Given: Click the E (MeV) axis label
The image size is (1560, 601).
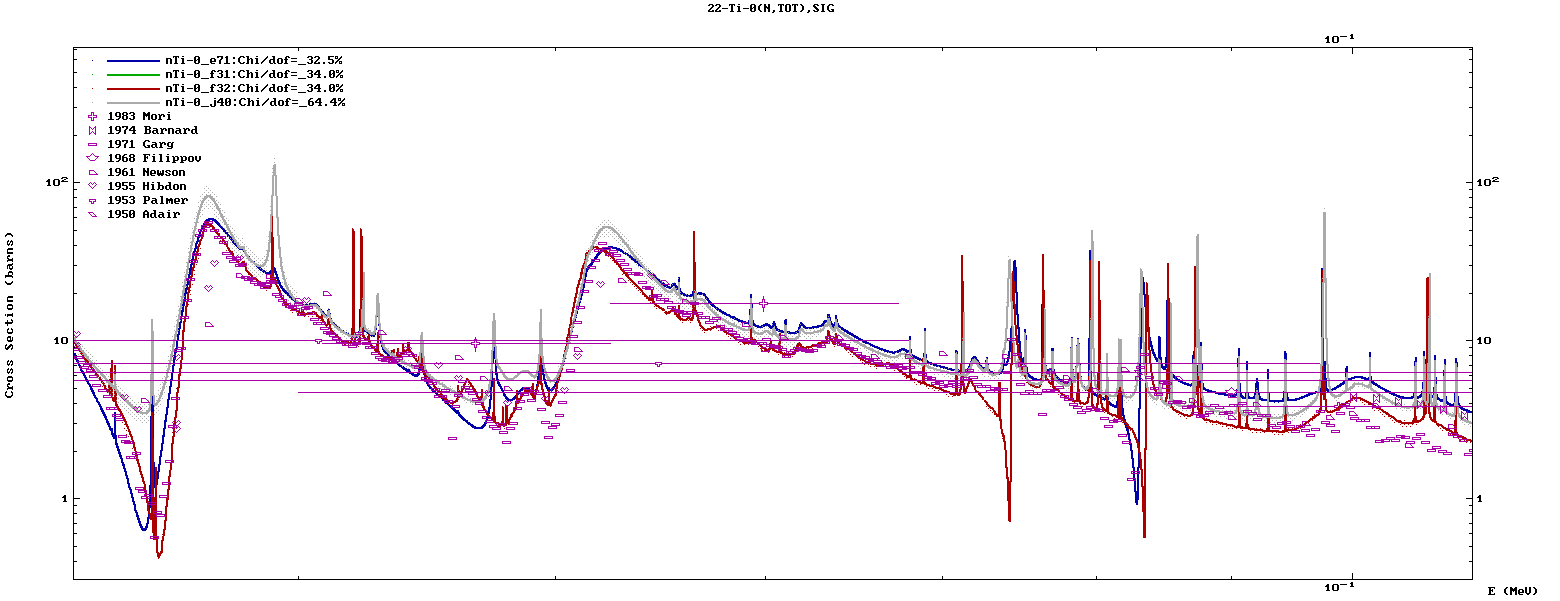Looking at the screenshot, I should tap(1513, 591).
